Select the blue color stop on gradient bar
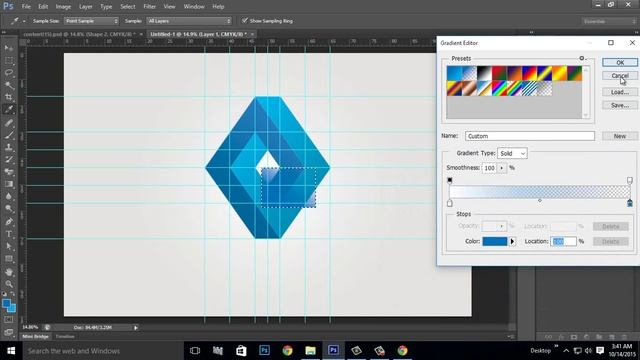Screen dimensions: 640x360 [x=630, y=203]
